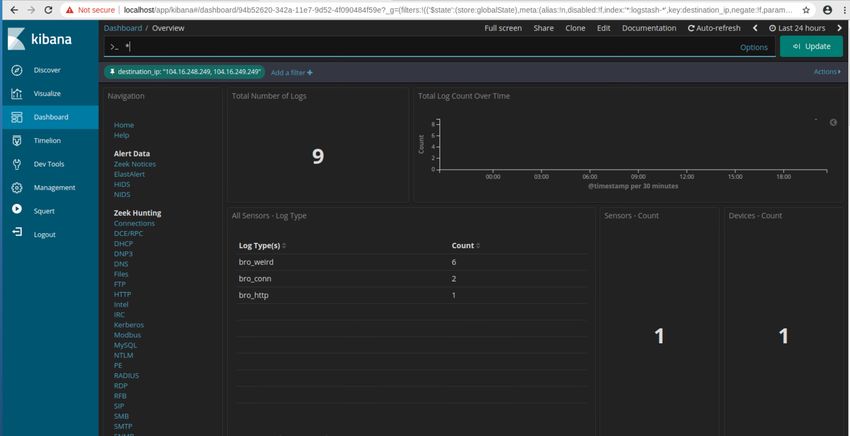
Task: Open RADIUS hunting link
Action: click(126, 375)
